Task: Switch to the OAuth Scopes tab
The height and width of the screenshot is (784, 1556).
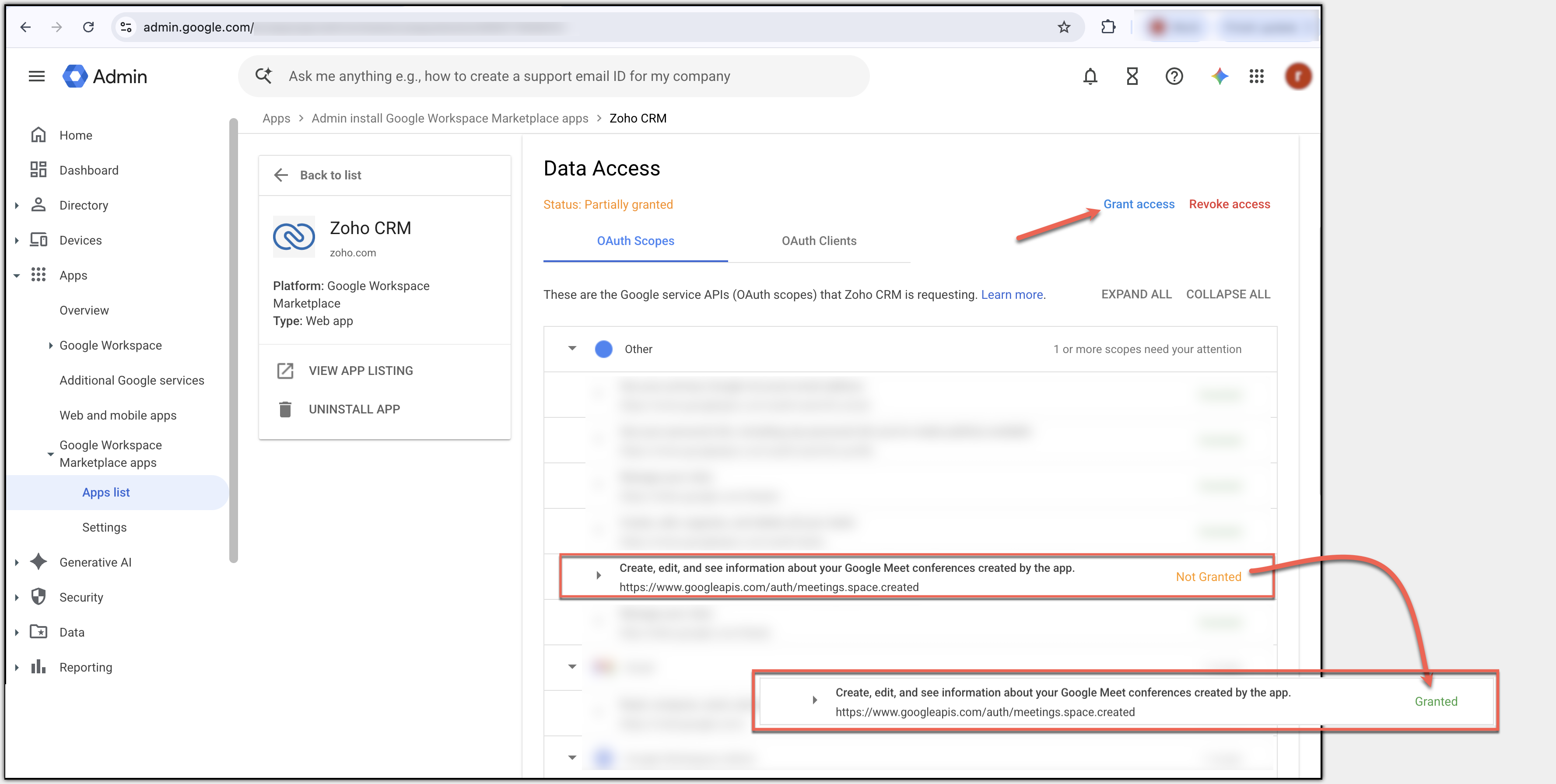Action: [x=635, y=241]
